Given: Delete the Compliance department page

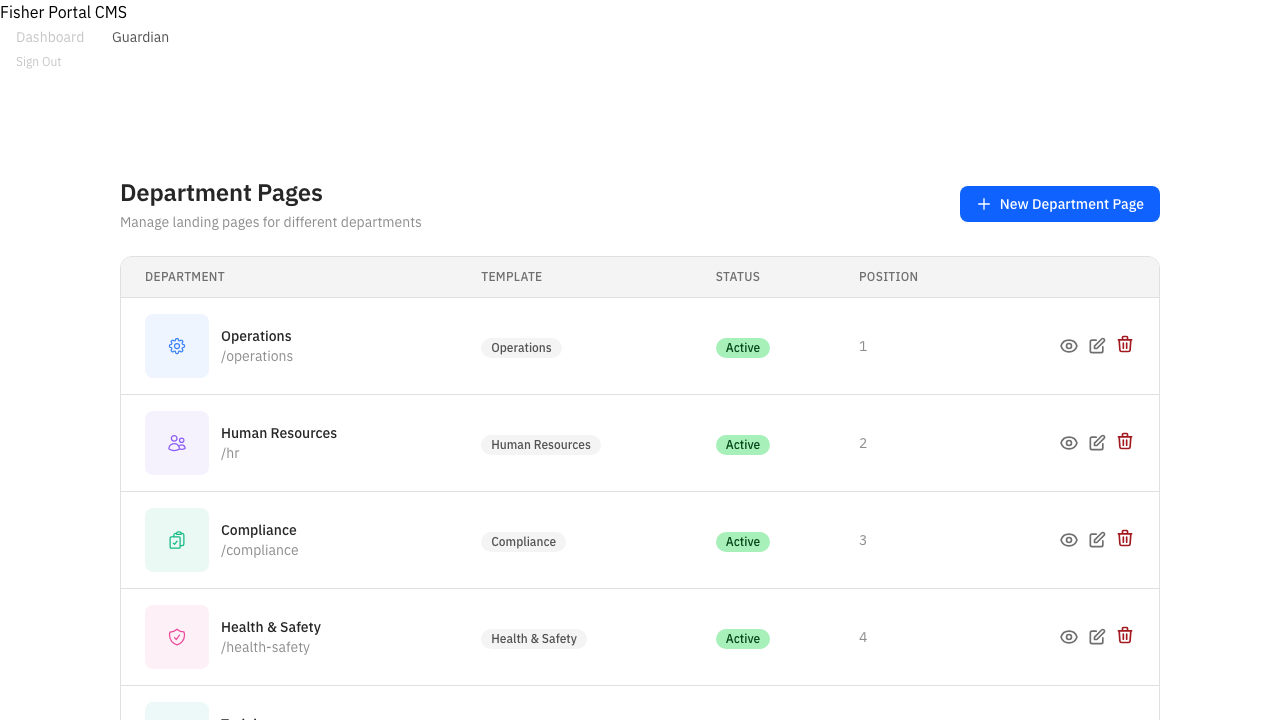Looking at the screenshot, I should [x=1125, y=539].
